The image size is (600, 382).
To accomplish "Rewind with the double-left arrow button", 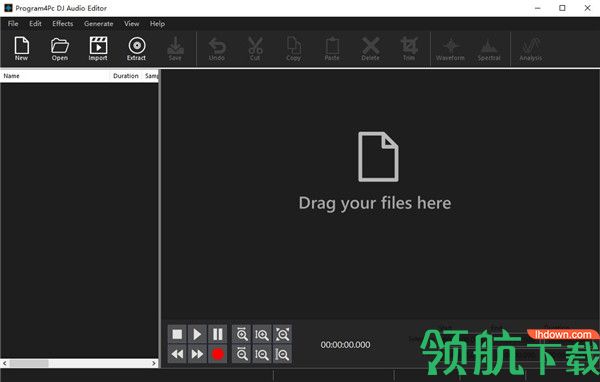I will [177, 354].
